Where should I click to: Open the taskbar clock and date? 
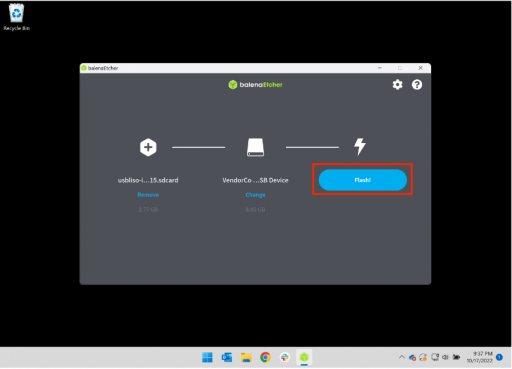pos(480,357)
